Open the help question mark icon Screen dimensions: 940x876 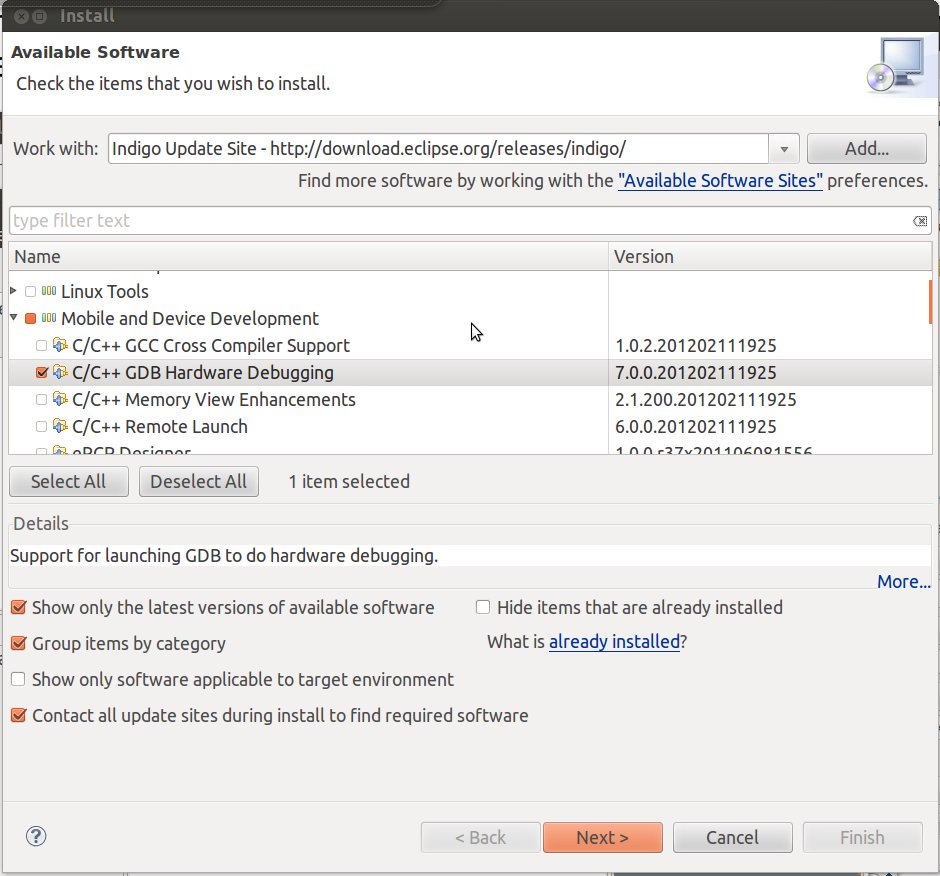[x=36, y=836]
